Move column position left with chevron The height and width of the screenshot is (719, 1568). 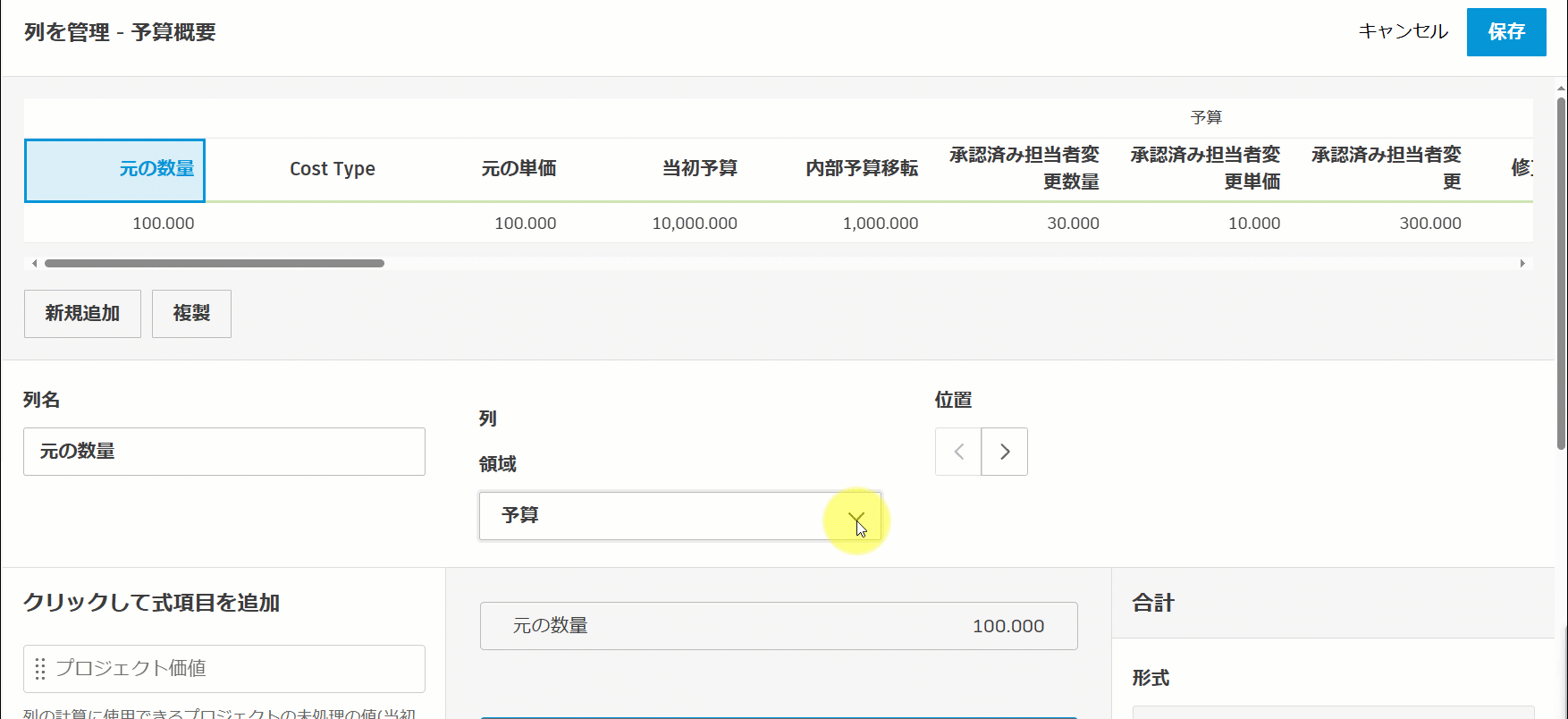(x=958, y=452)
